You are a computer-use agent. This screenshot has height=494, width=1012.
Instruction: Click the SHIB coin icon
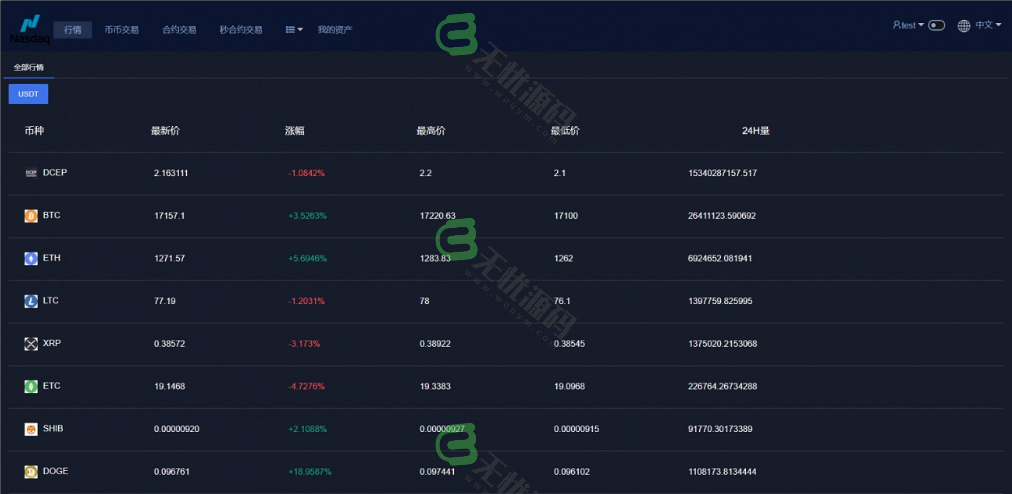[x=31, y=429]
